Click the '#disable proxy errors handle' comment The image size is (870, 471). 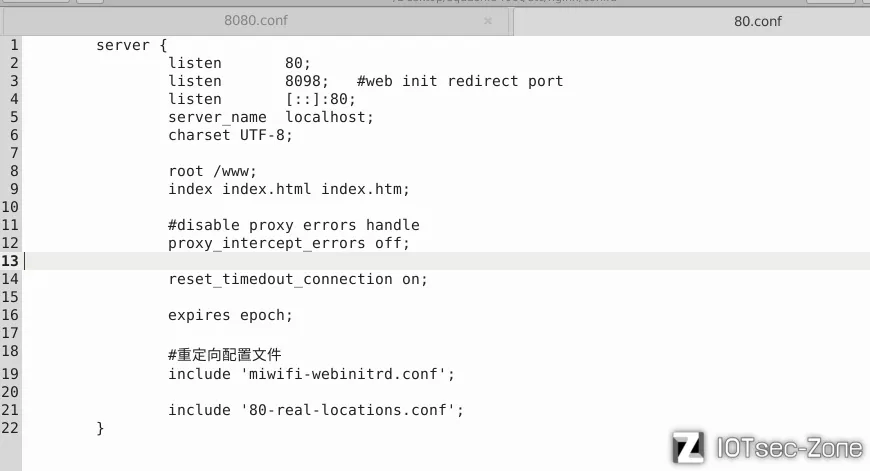pos(294,225)
